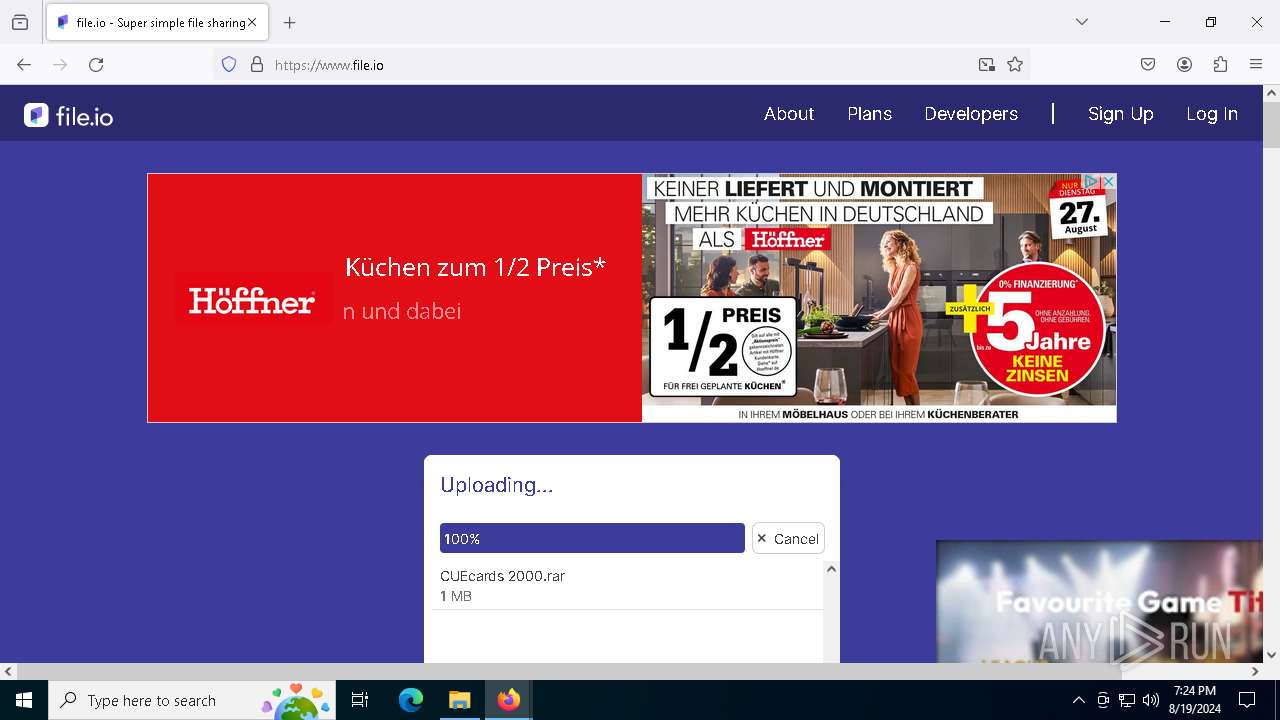Image resolution: width=1280 pixels, height=720 pixels.
Task: Open network status tray icon
Action: pyautogui.click(x=1127, y=700)
